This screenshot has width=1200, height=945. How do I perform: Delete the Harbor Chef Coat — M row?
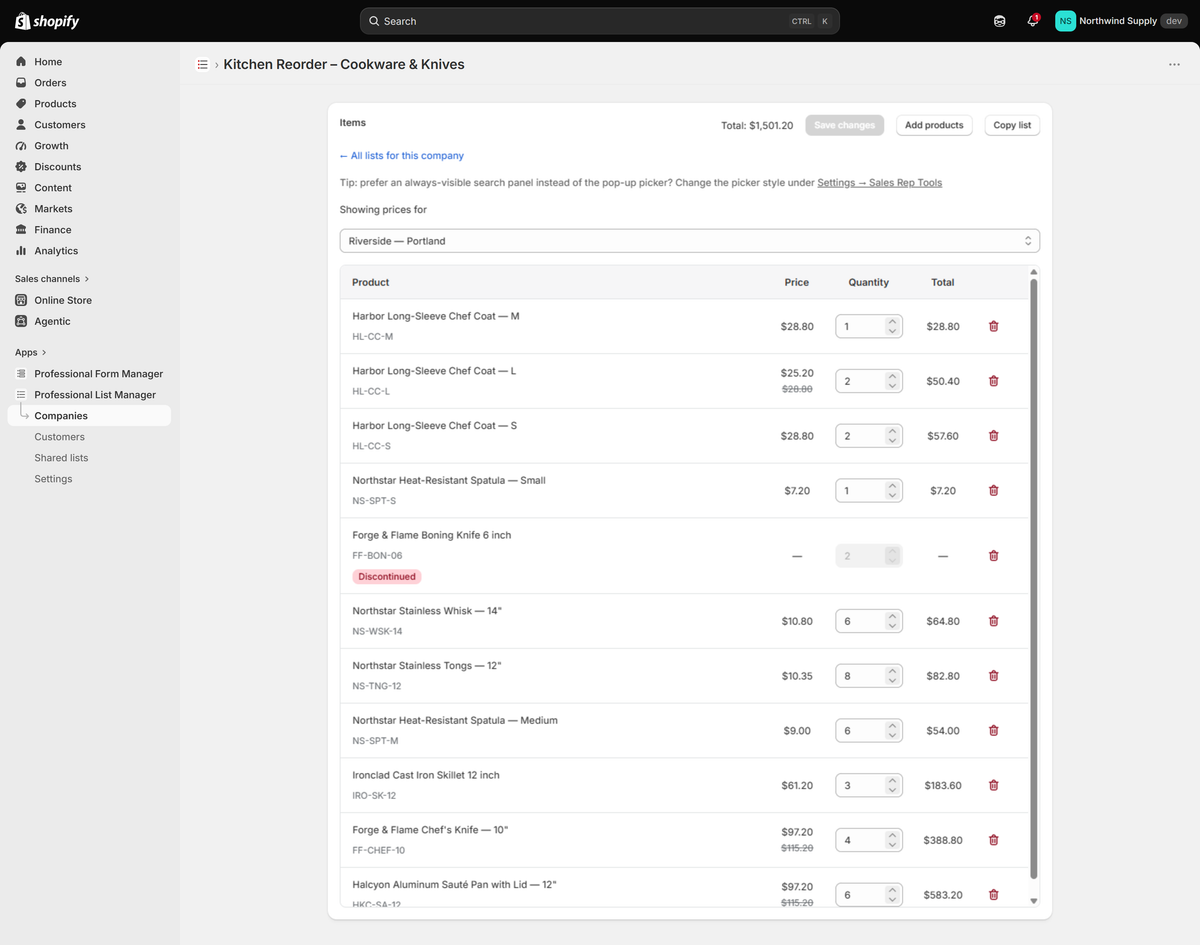(x=993, y=326)
